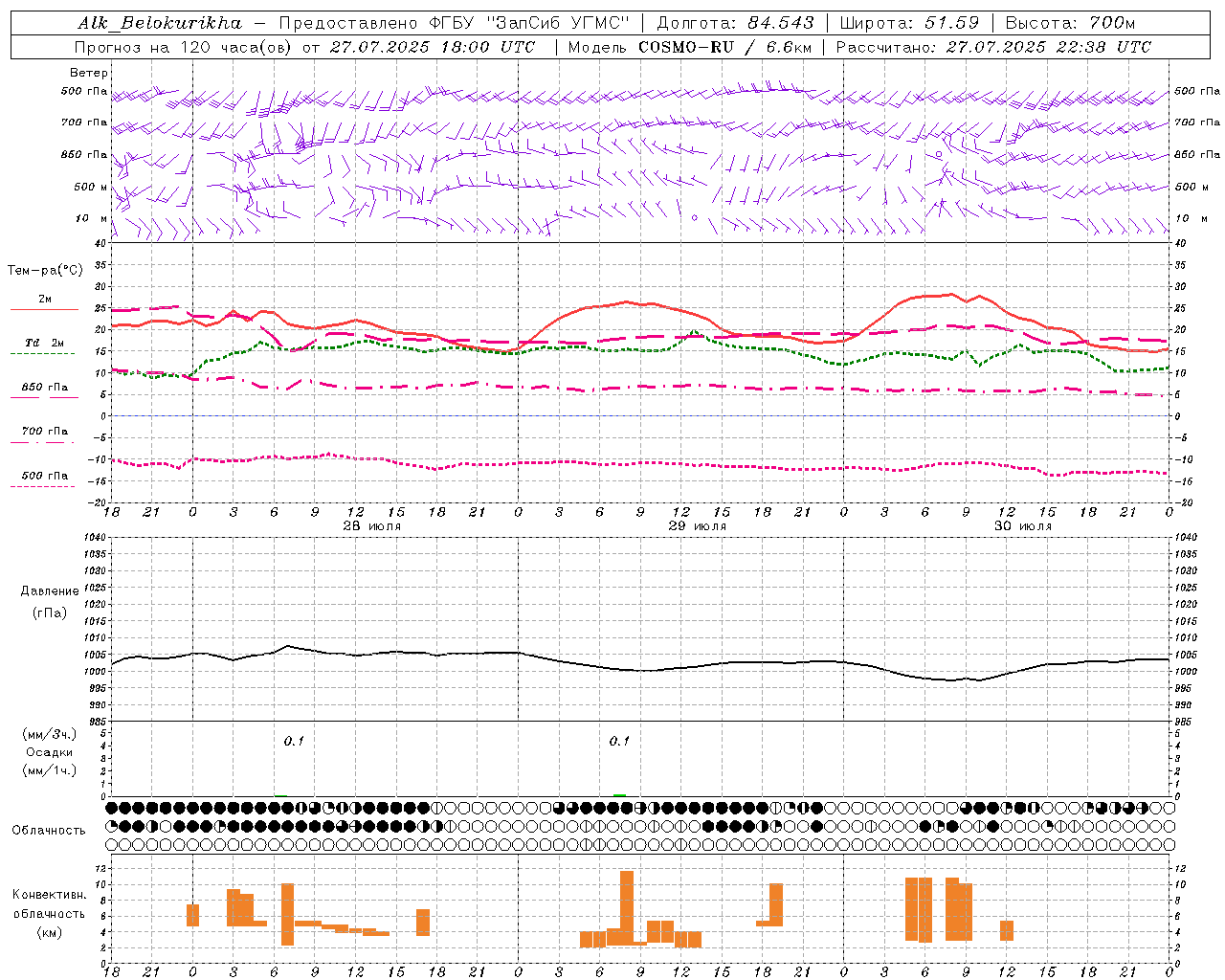Click the tallest orange convective bar on 29 июля
This screenshot has height=980, width=1225.
[627, 907]
